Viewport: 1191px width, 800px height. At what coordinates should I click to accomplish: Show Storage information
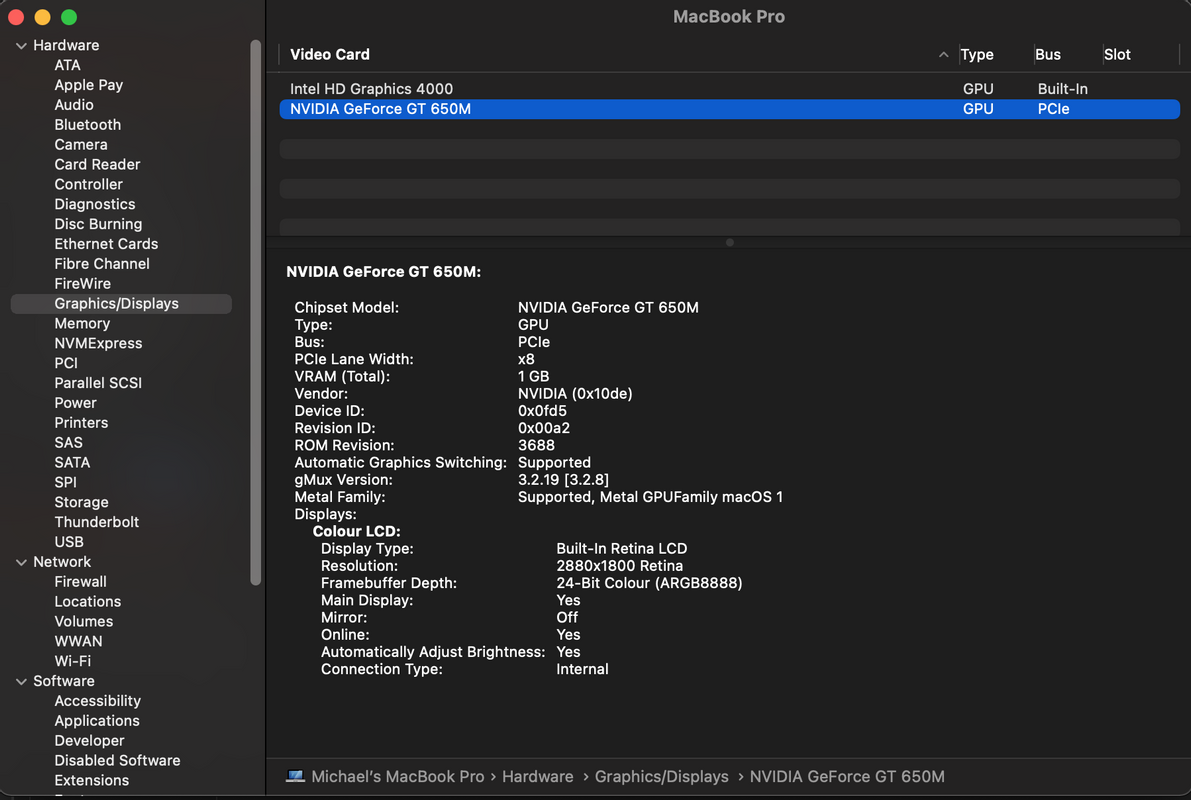point(81,502)
